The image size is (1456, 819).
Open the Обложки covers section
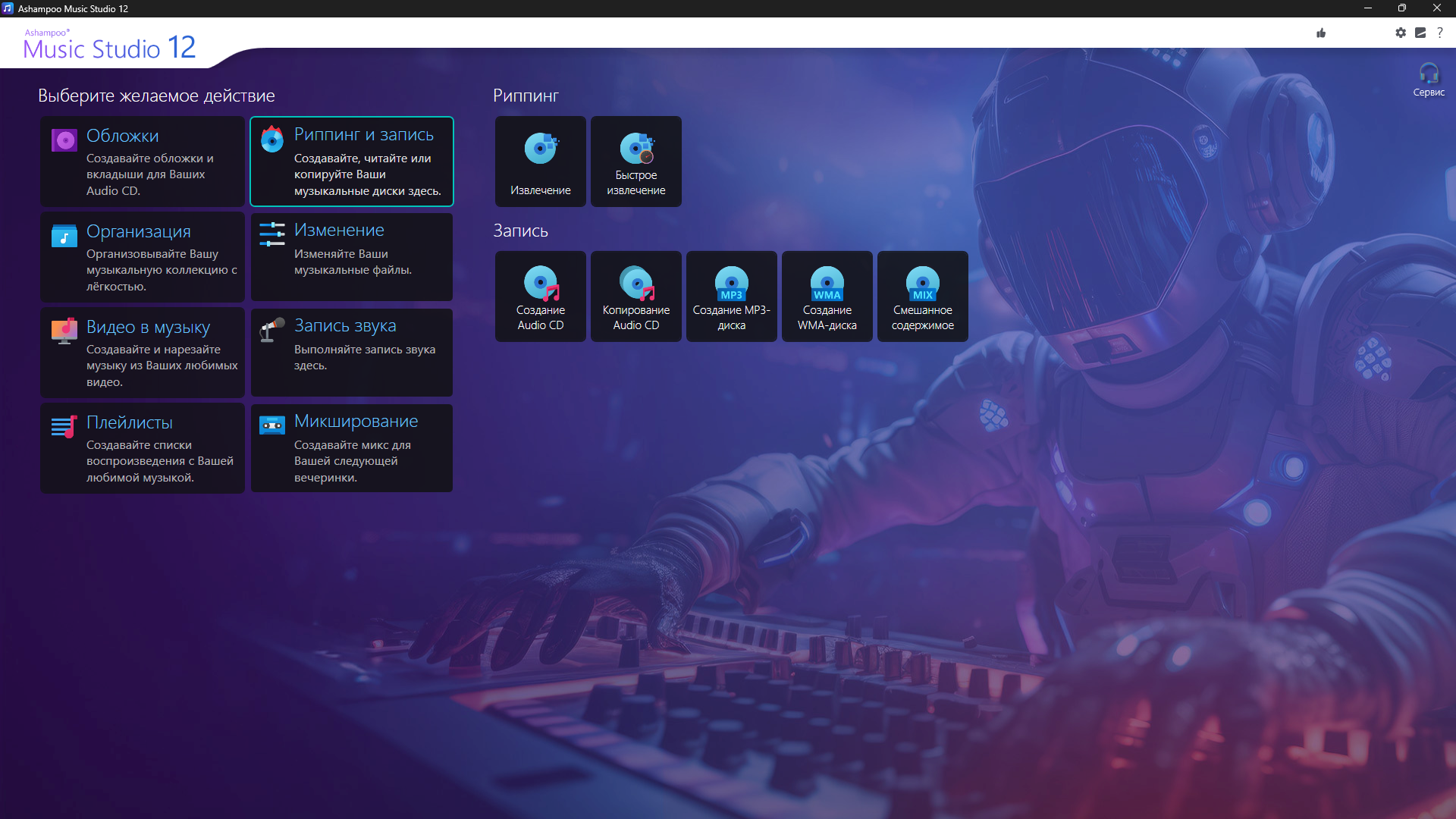click(143, 162)
